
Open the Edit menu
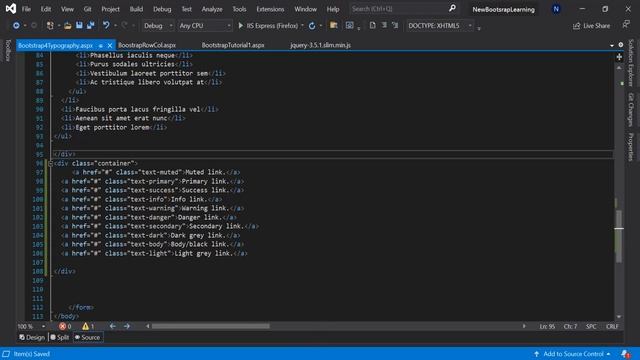pyautogui.click(x=46, y=9)
